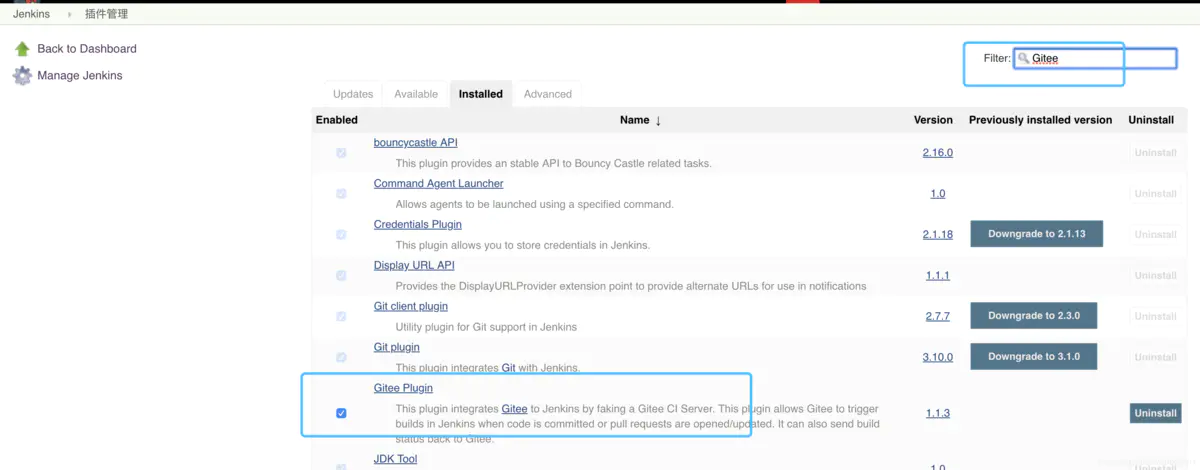Uninstall the Gitee Plugin
Image resolution: width=1200 pixels, height=470 pixels.
[x=1155, y=413]
